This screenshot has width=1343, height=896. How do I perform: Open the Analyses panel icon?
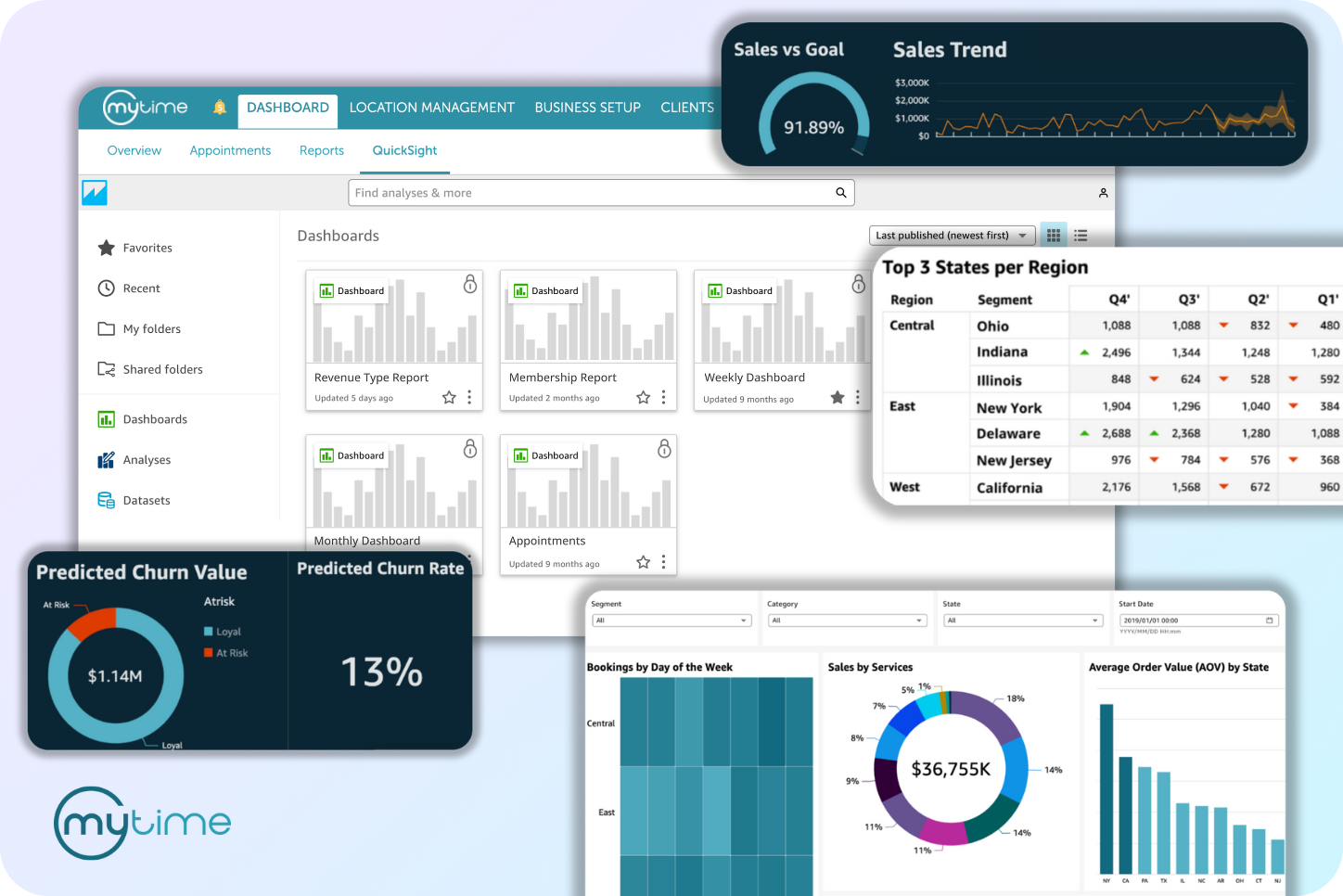[106, 459]
